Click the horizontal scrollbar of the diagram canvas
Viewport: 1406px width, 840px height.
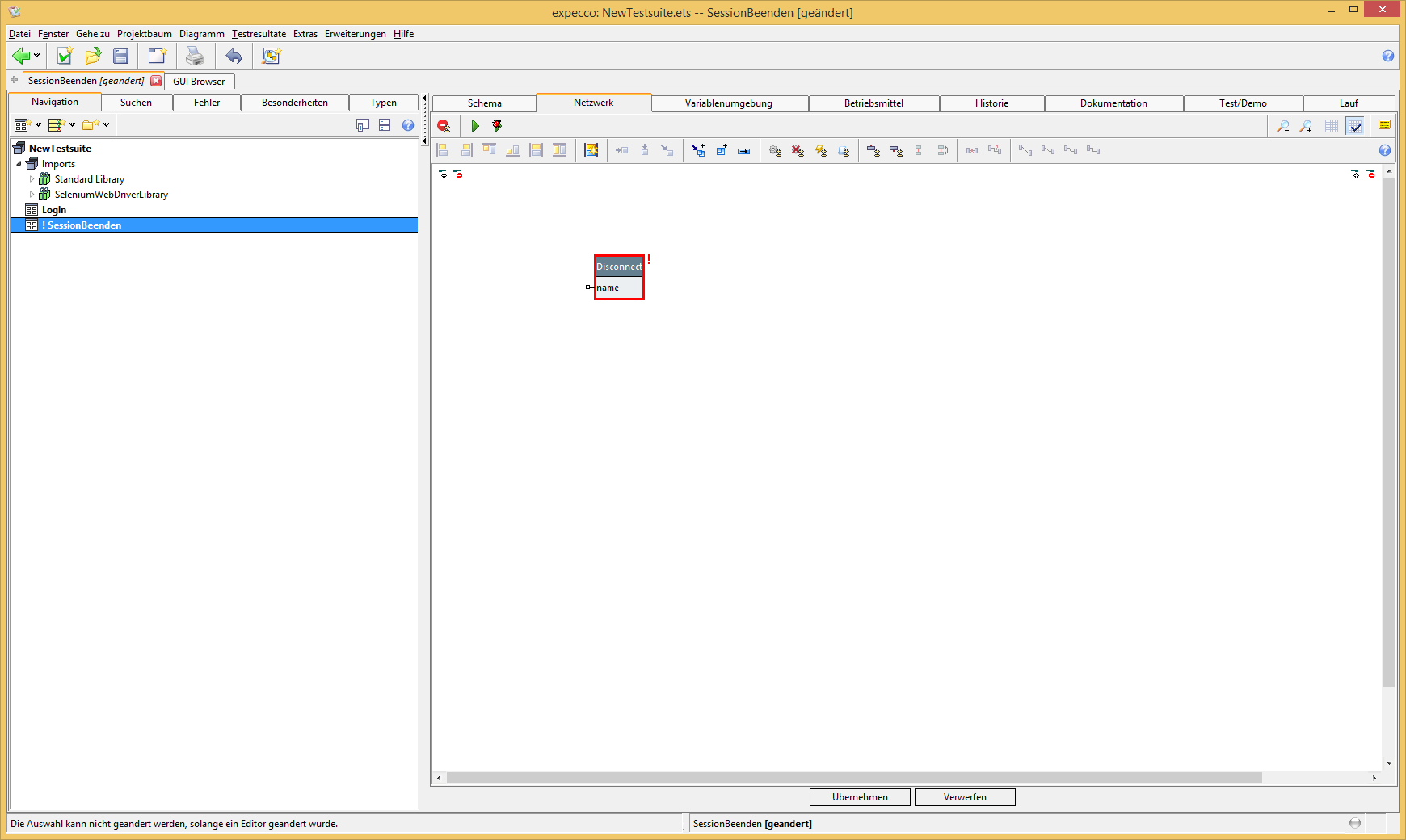pyautogui.click(x=853, y=778)
